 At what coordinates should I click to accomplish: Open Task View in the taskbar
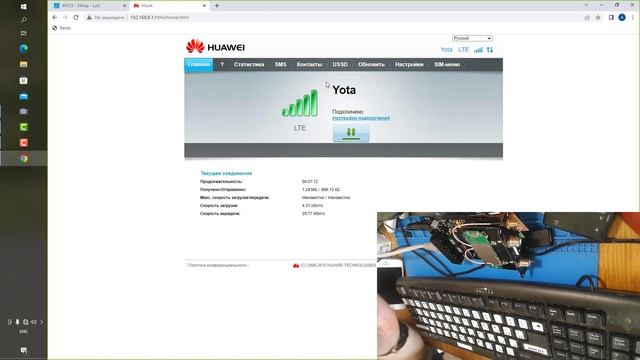(x=24, y=33)
